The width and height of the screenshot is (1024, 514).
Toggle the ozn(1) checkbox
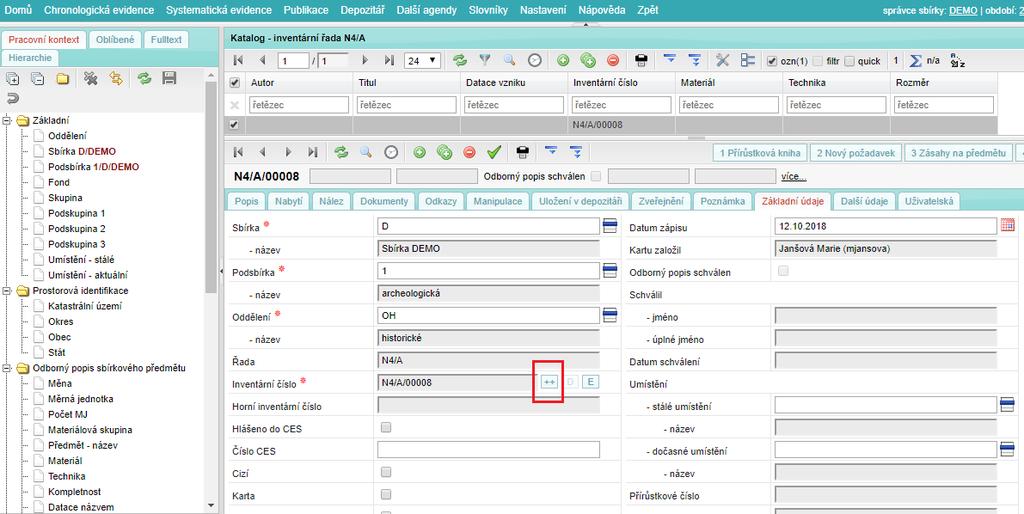pyautogui.click(x=772, y=61)
